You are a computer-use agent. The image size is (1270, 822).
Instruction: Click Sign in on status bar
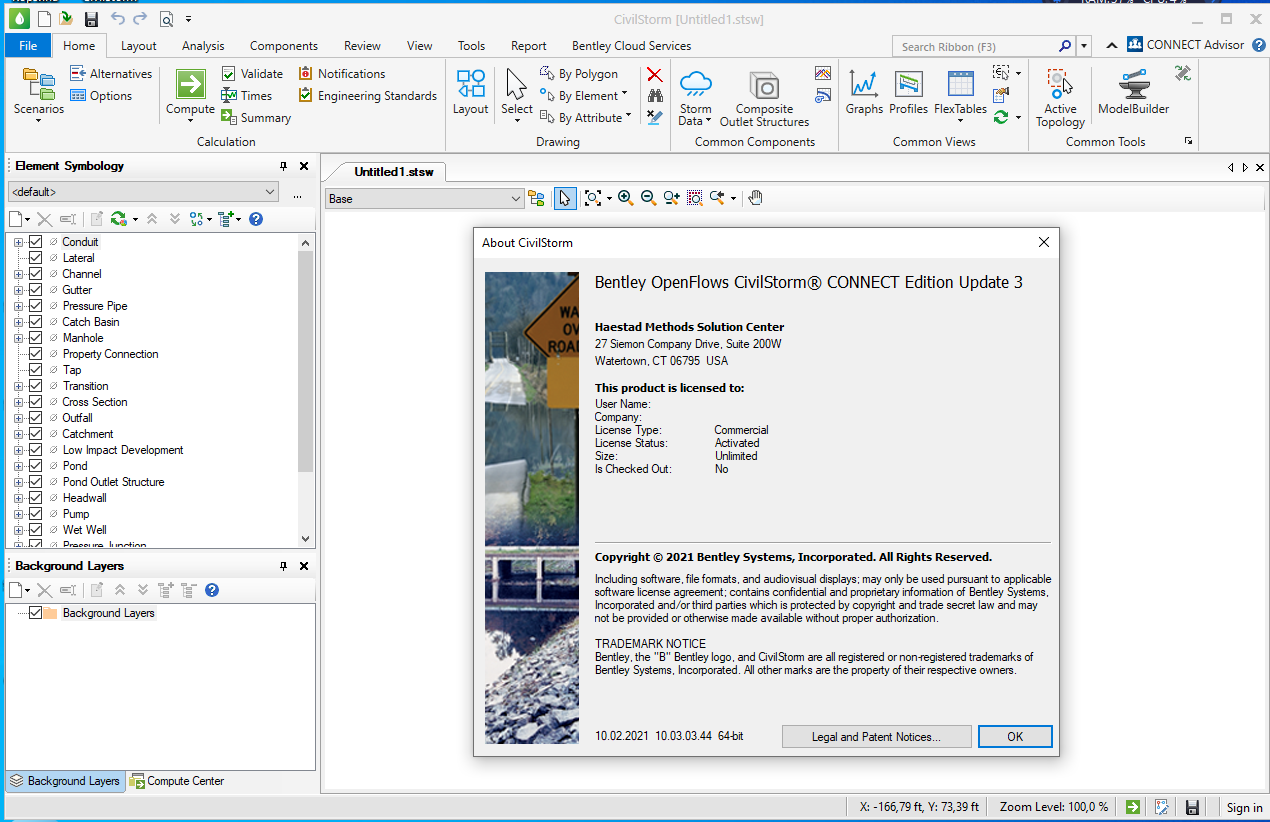[x=1244, y=807]
